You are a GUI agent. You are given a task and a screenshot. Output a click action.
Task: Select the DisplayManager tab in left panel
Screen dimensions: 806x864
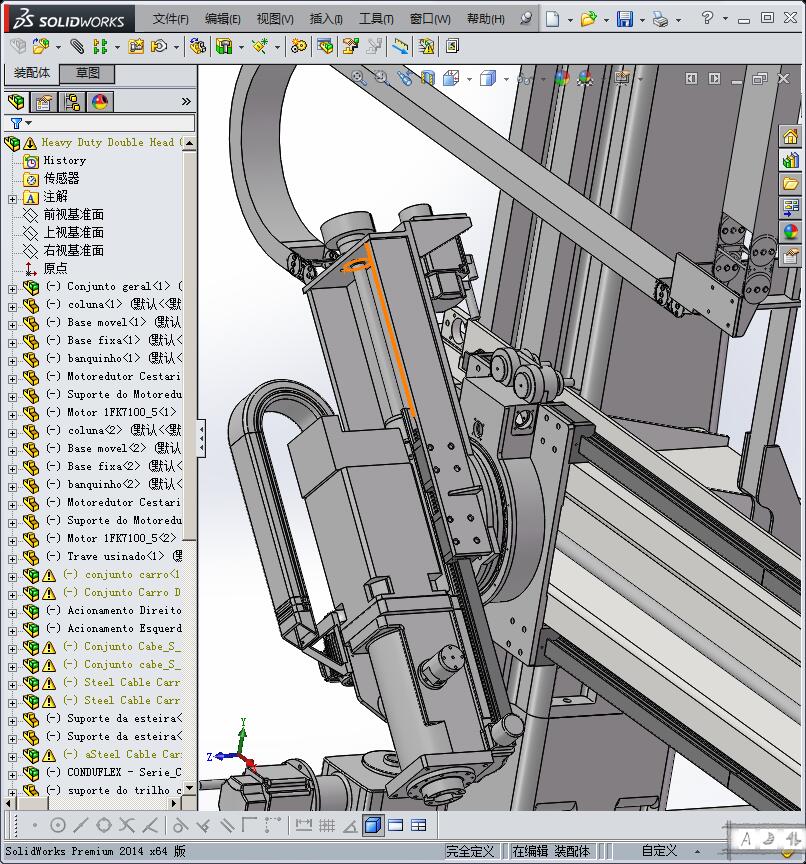coord(99,101)
